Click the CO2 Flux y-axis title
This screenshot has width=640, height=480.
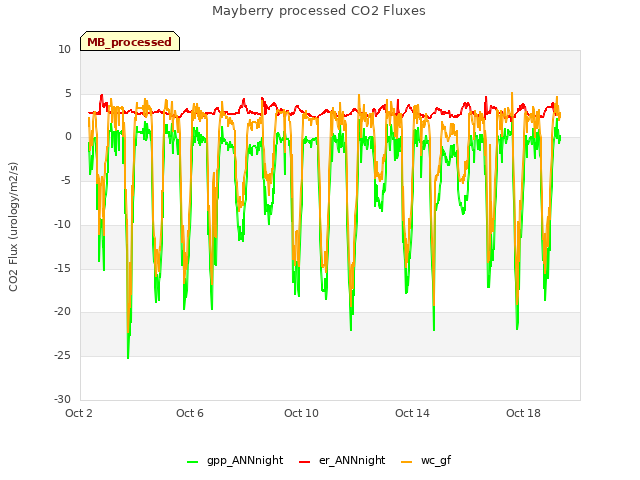point(13,227)
